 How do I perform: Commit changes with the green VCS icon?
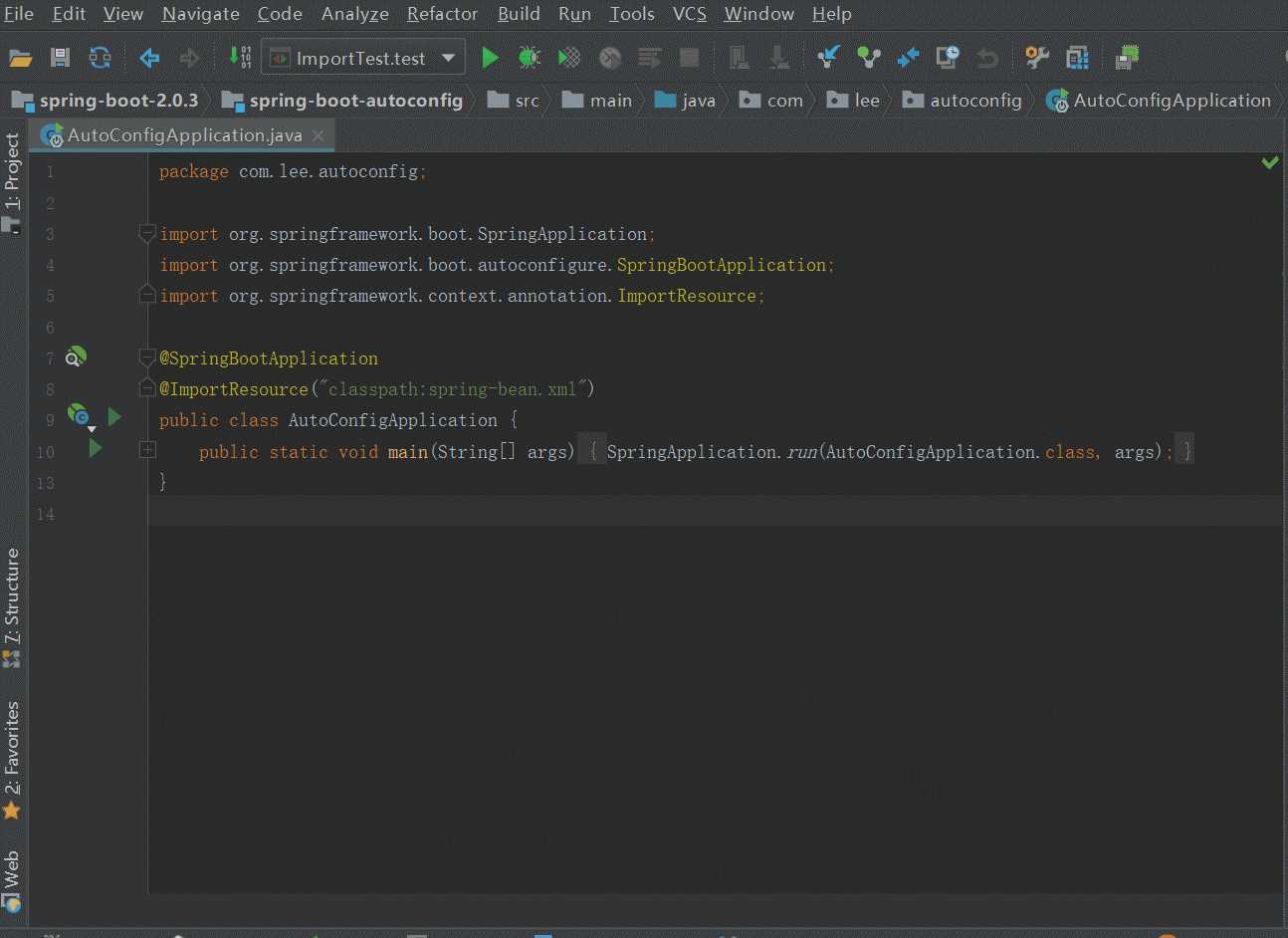point(869,58)
